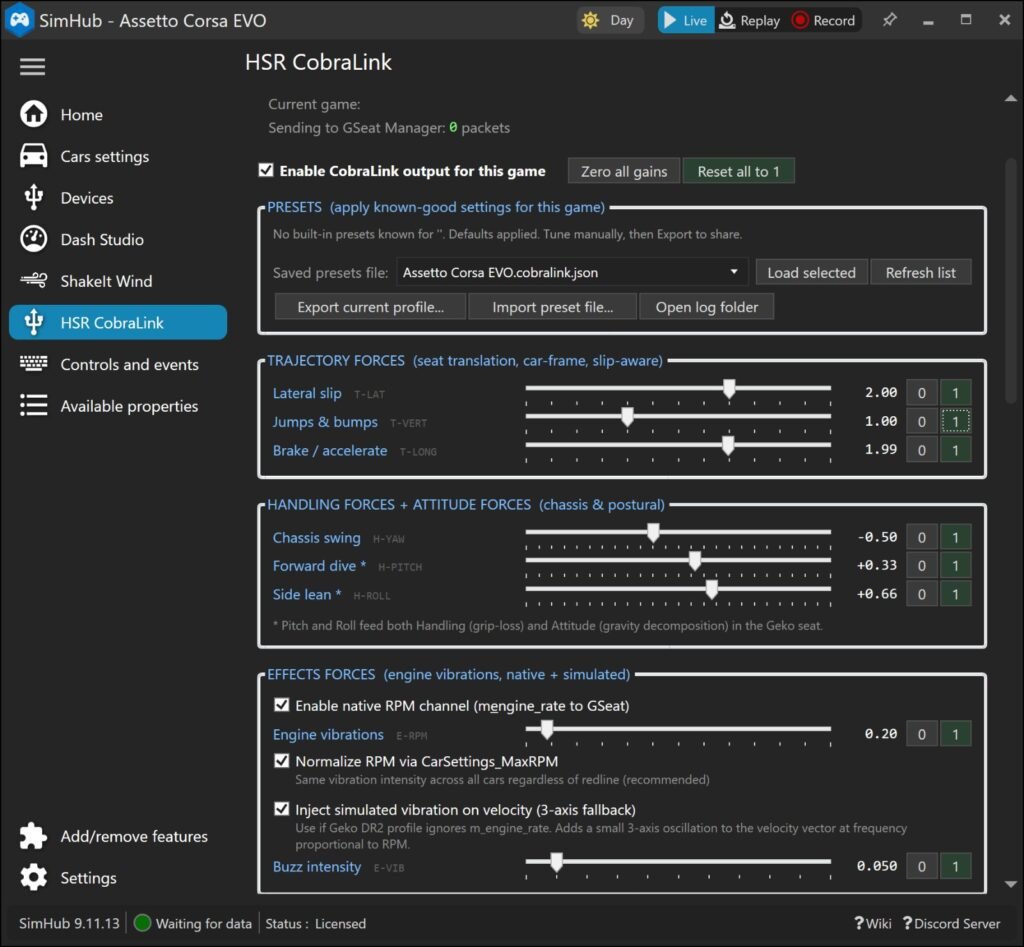Click the Cars settings car icon
Image resolution: width=1024 pixels, height=947 pixels.
tap(33, 156)
